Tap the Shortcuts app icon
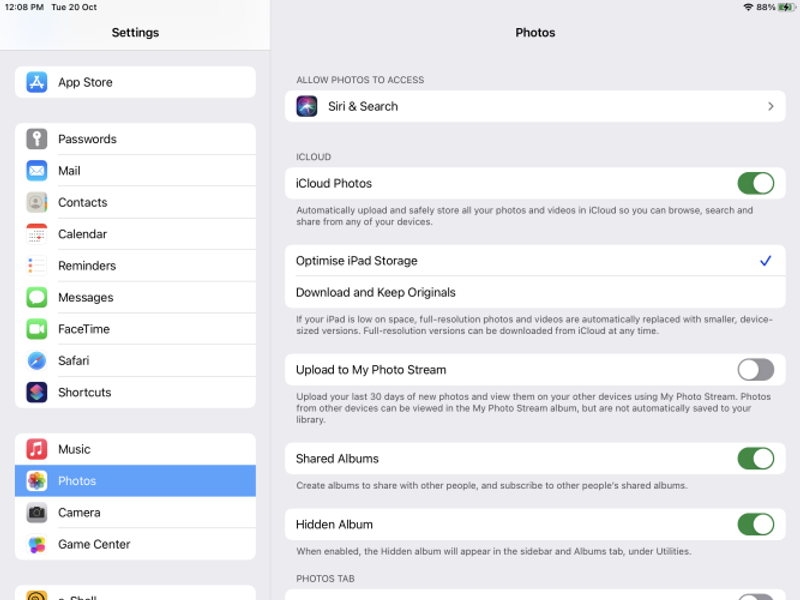This screenshot has width=800, height=600. tap(37, 392)
